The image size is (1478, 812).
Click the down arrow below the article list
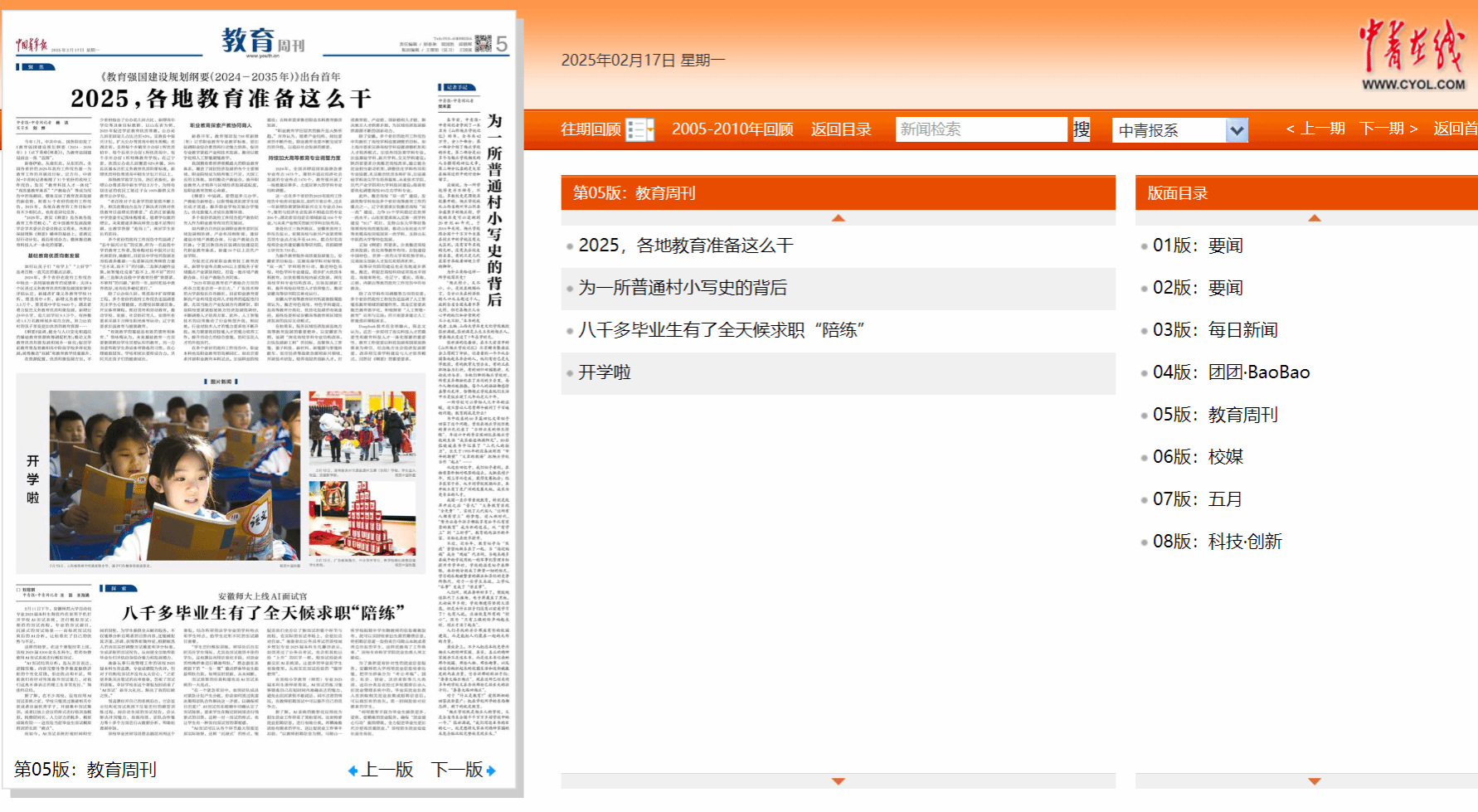pyautogui.click(x=839, y=781)
